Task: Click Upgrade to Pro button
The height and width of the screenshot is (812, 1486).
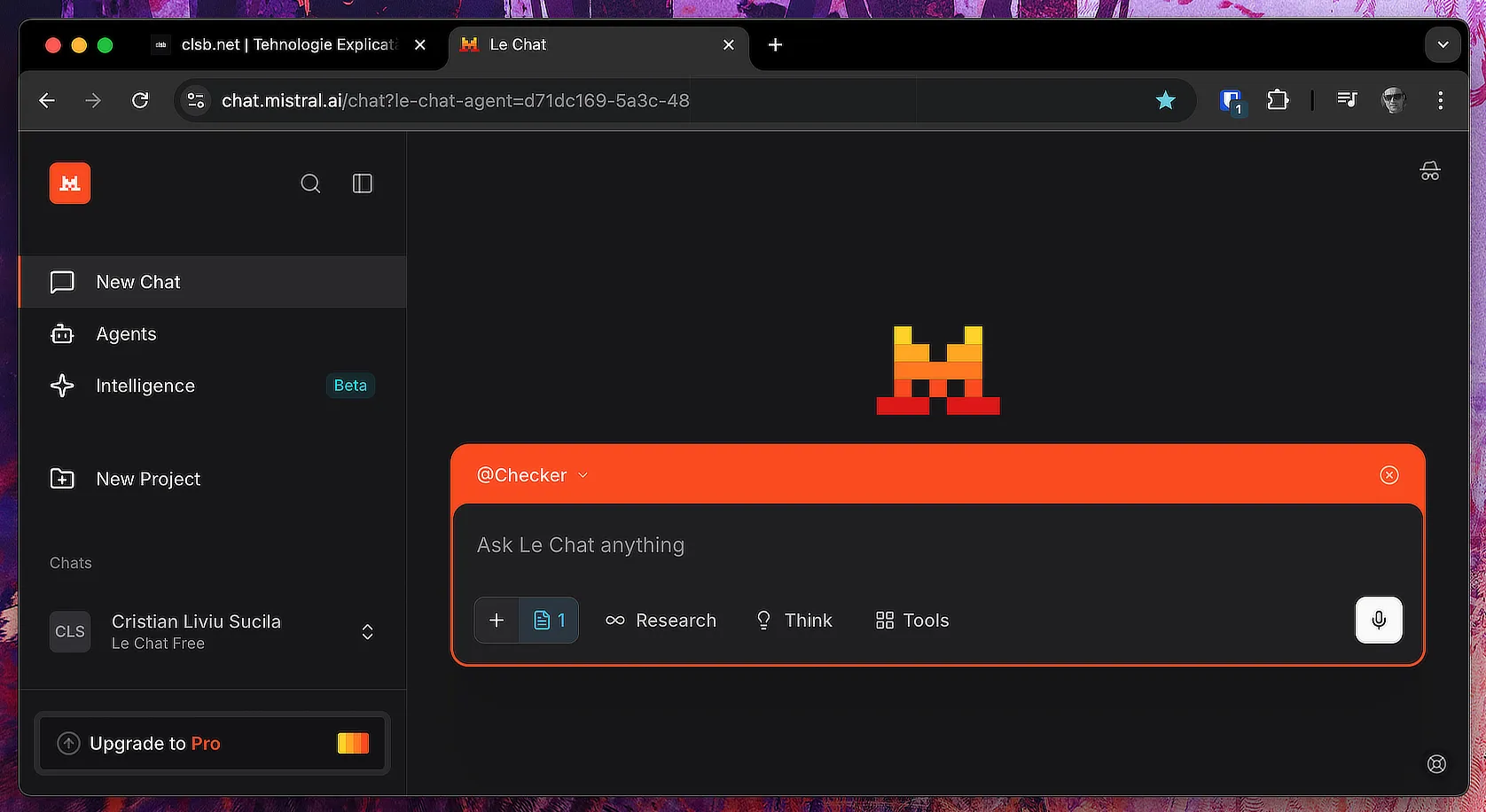Action: click(213, 743)
